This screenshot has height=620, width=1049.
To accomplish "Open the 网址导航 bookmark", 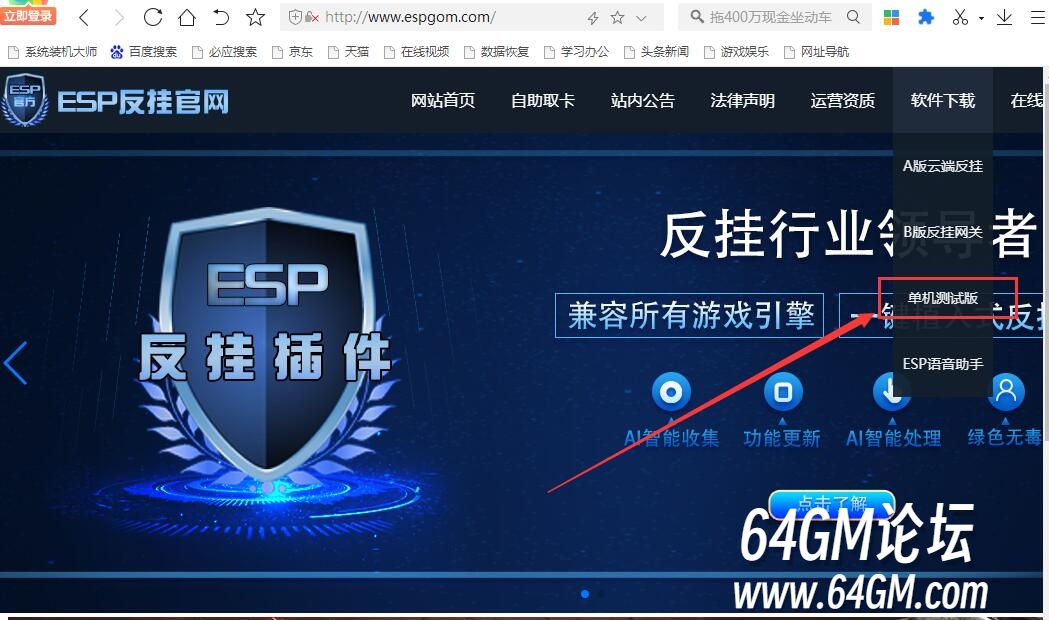I will click(x=816, y=52).
